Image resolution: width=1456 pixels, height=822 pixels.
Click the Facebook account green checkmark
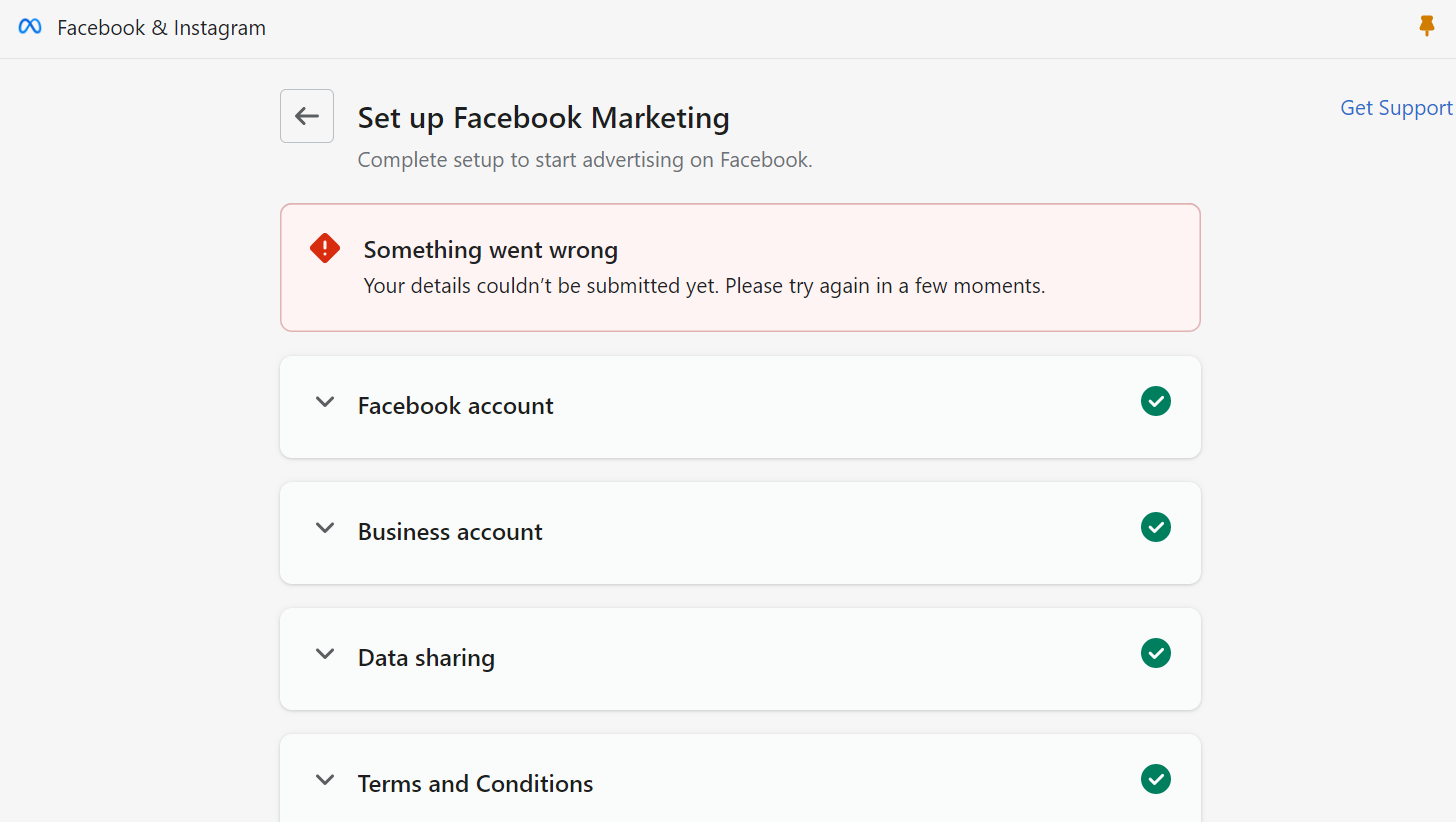(x=1156, y=401)
